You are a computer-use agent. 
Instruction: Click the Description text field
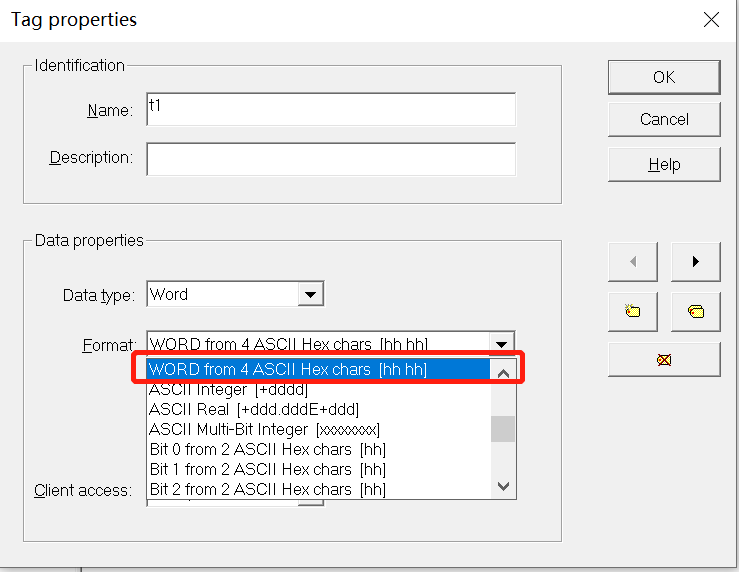pyautogui.click(x=330, y=159)
